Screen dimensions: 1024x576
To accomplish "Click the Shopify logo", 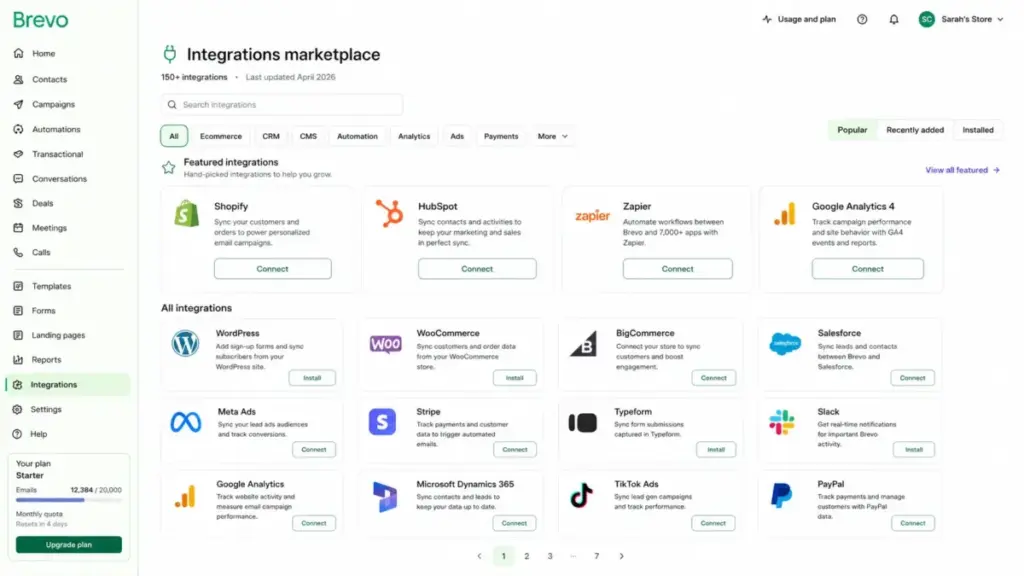I will 187,214.
